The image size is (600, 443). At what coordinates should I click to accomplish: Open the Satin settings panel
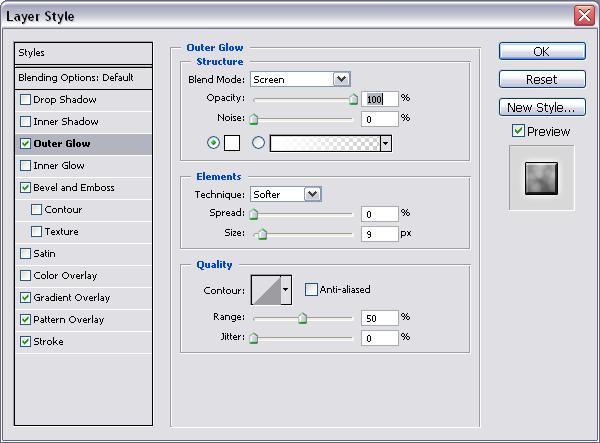44,254
